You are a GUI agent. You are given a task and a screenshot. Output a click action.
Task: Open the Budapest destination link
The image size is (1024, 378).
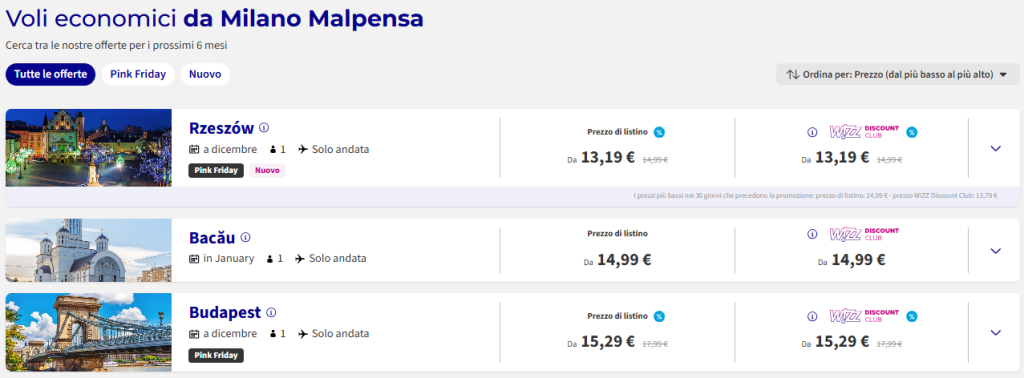pos(225,313)
